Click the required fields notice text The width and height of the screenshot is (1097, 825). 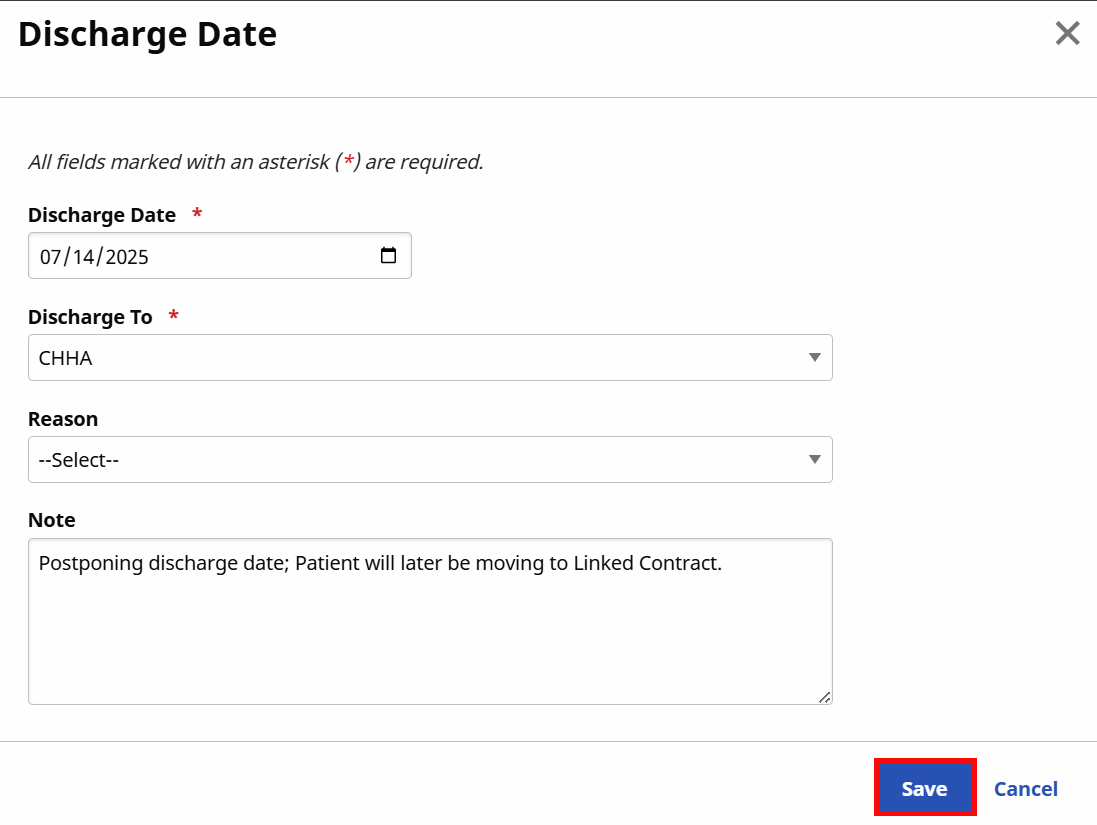[255, 161]
